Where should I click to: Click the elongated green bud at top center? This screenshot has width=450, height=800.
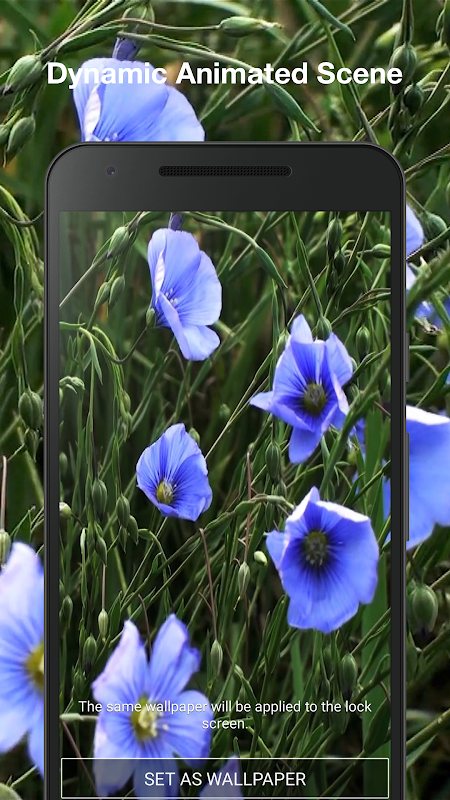point(248,26)
